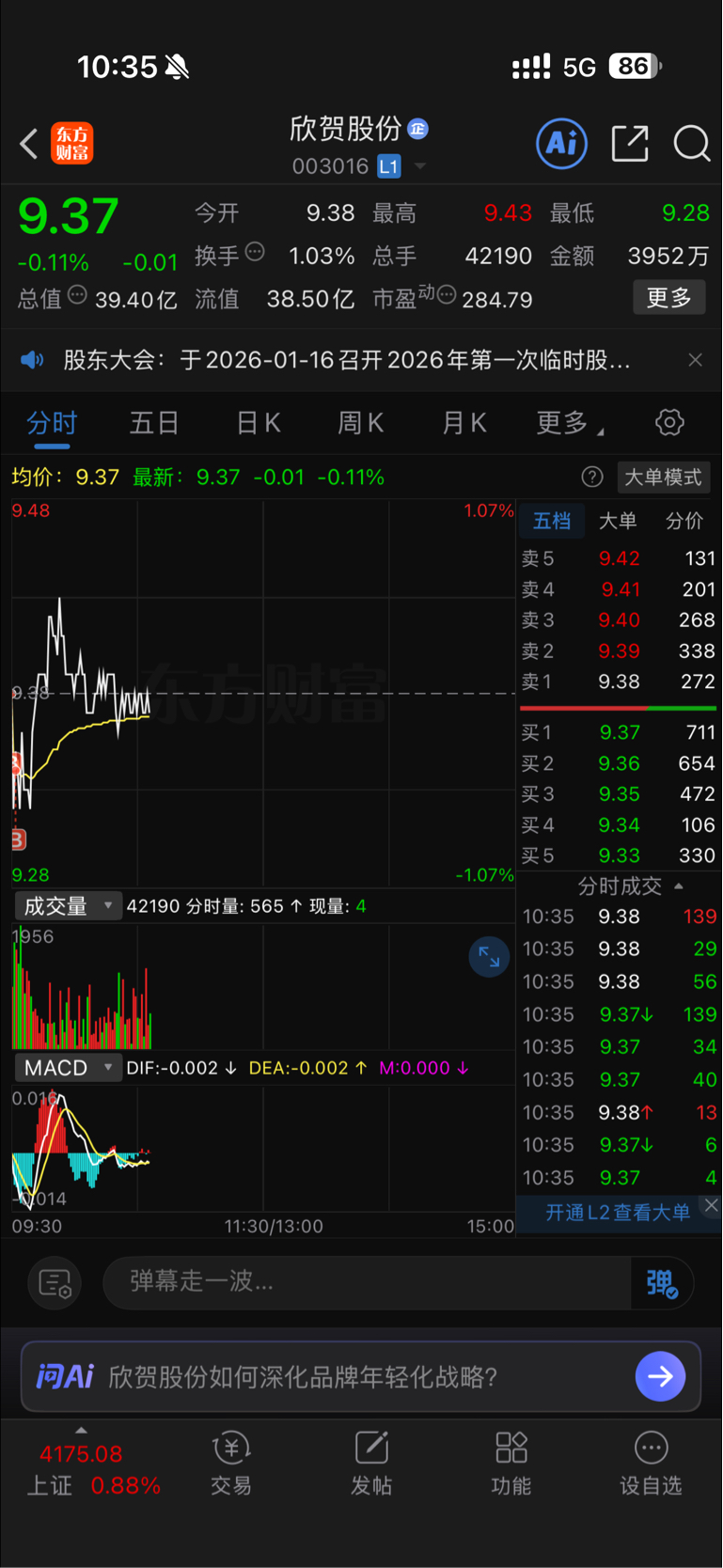Screen dimensions: 723x1568
Task: Tap the cellular signal bars
Action: (x=531, y=66)
